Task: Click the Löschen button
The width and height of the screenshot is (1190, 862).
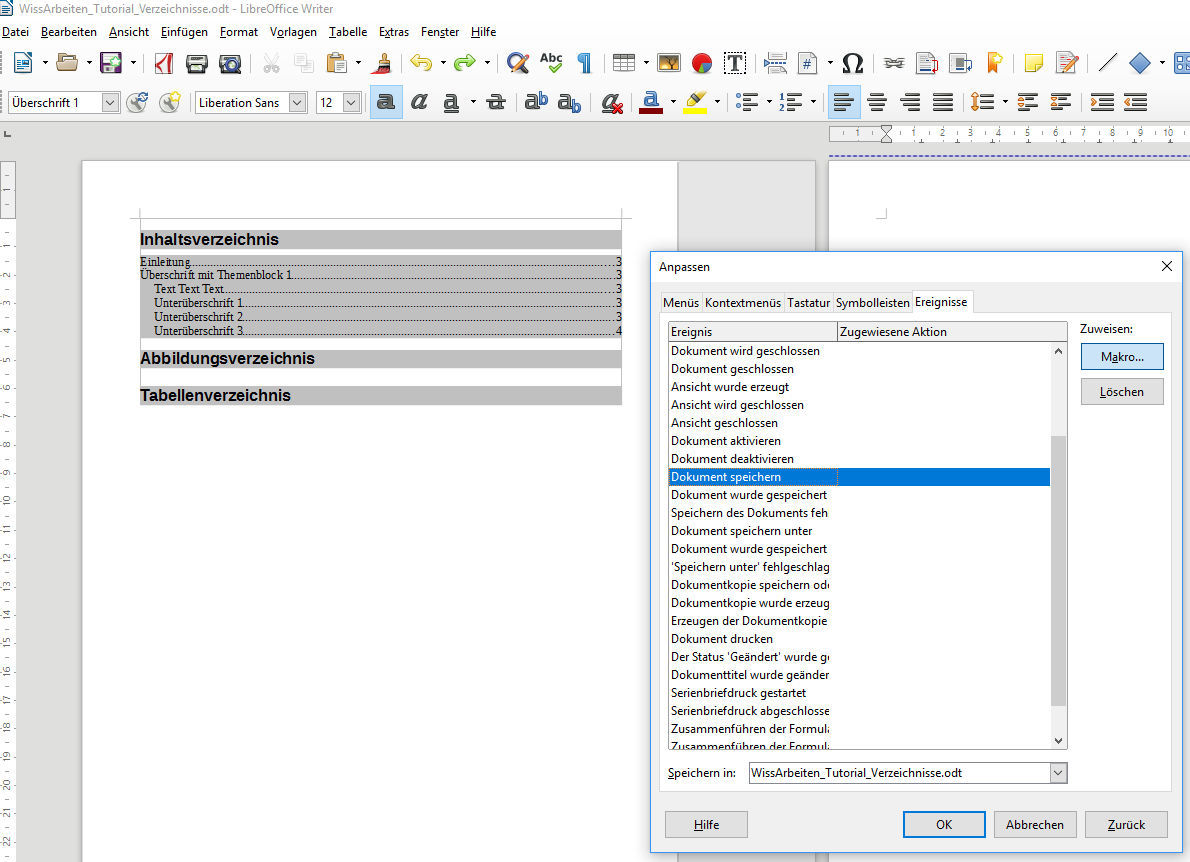Action: tap(1122, 392)
